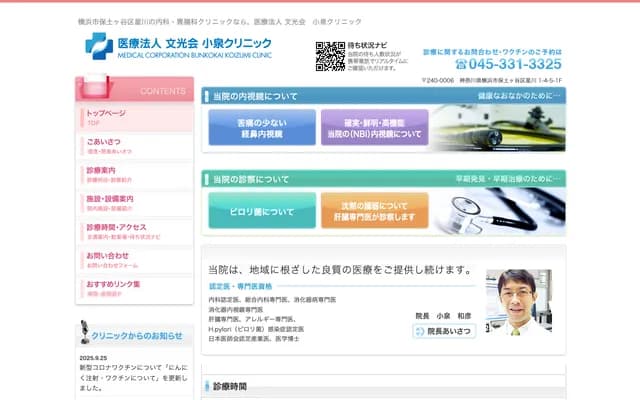Click the H.pylori（ピロリ菌）qualification line
Viewport: 640px width, 400px height.
pos(256,329)
